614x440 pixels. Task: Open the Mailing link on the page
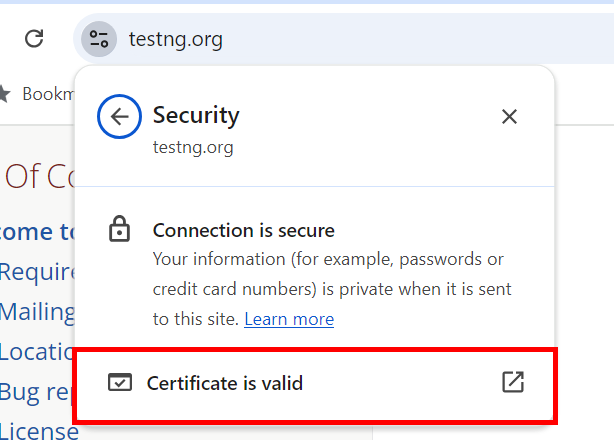pyautogui.click(x=37, y=311)
